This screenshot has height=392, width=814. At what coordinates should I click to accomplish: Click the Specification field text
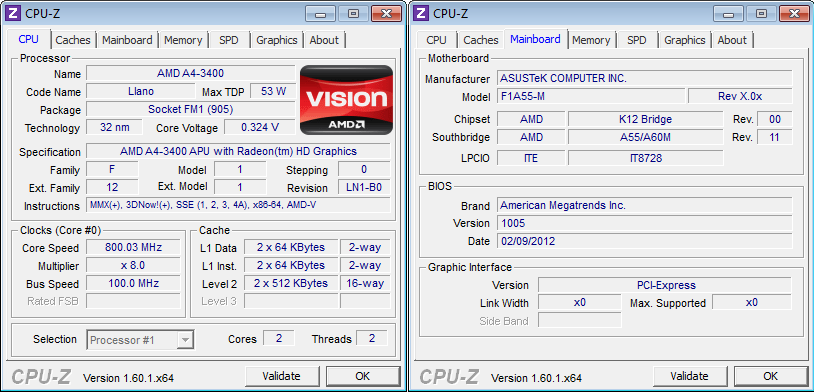click(238, 152)
